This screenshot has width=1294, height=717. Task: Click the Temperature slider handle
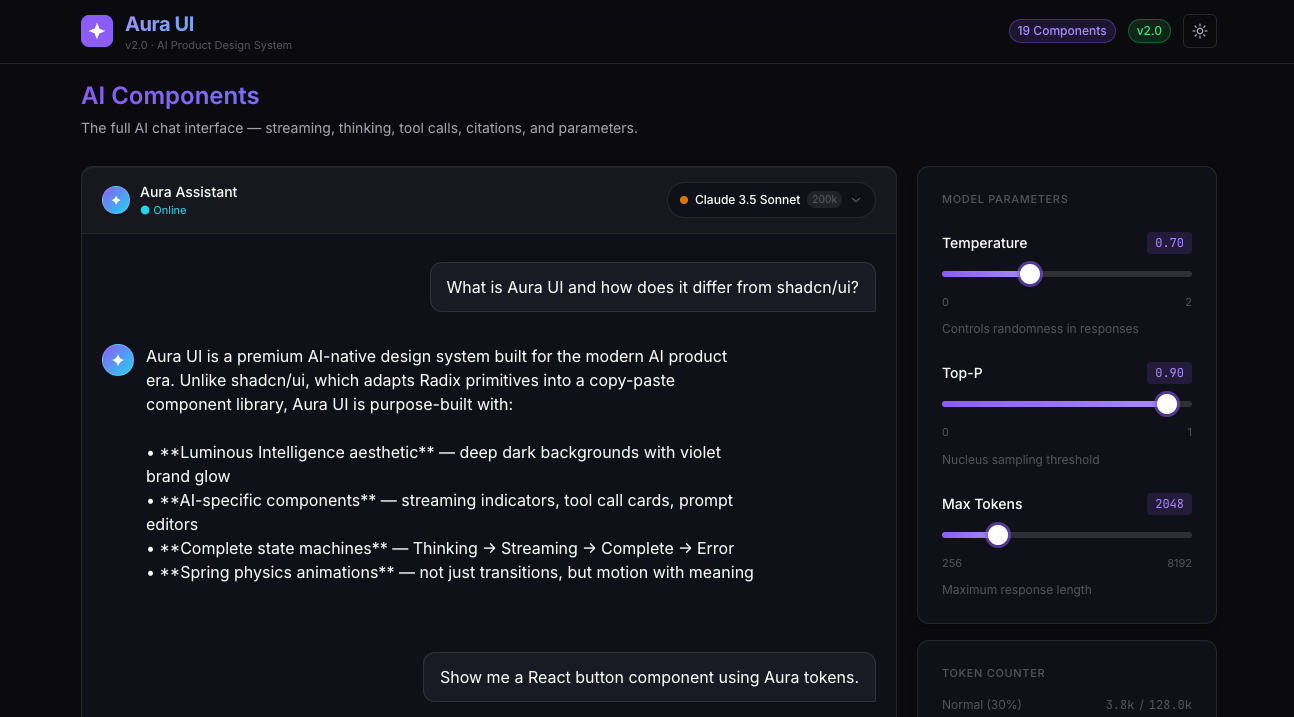(1030, 274)
